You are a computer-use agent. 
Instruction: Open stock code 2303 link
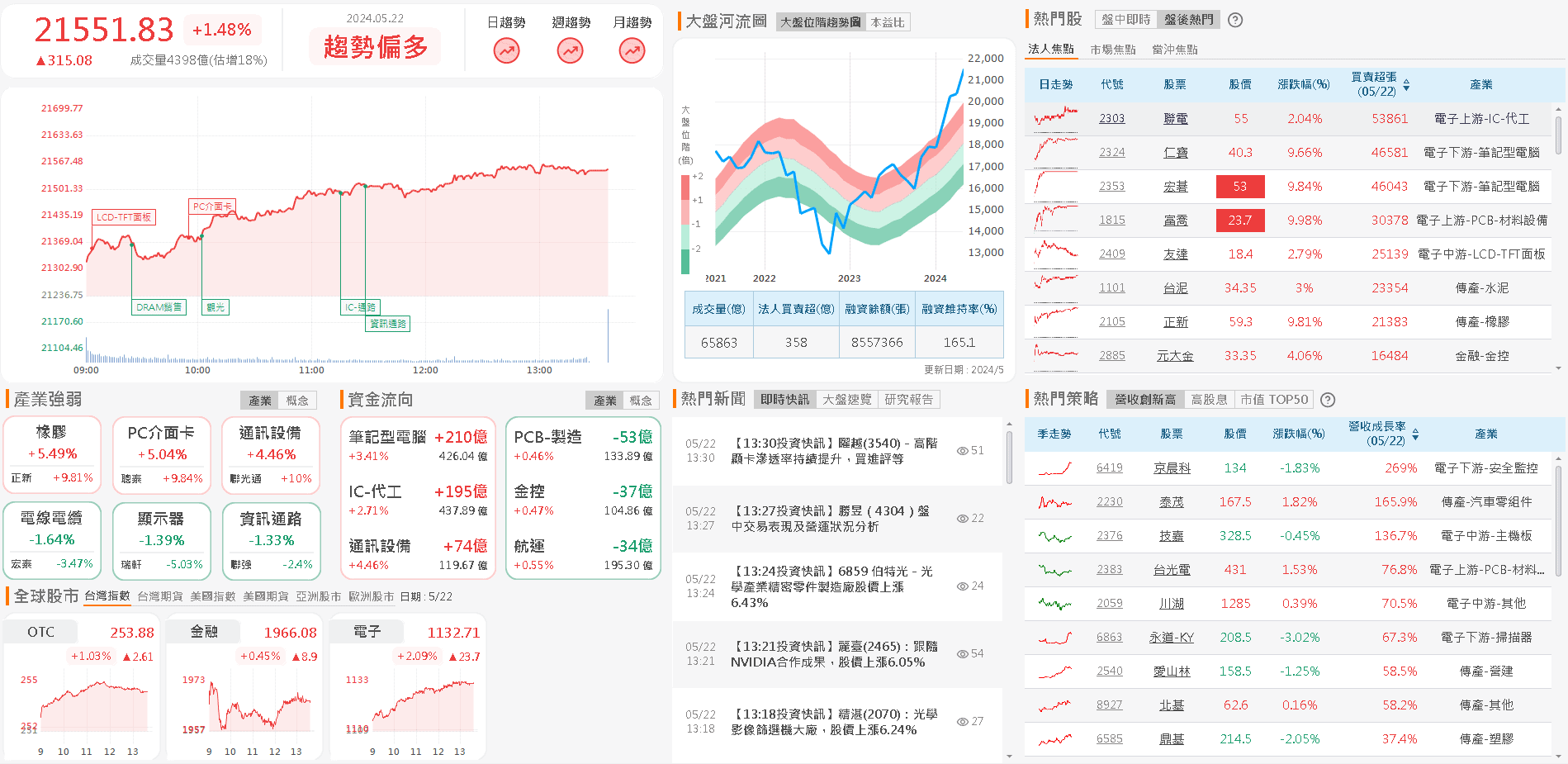(1112, 119)
